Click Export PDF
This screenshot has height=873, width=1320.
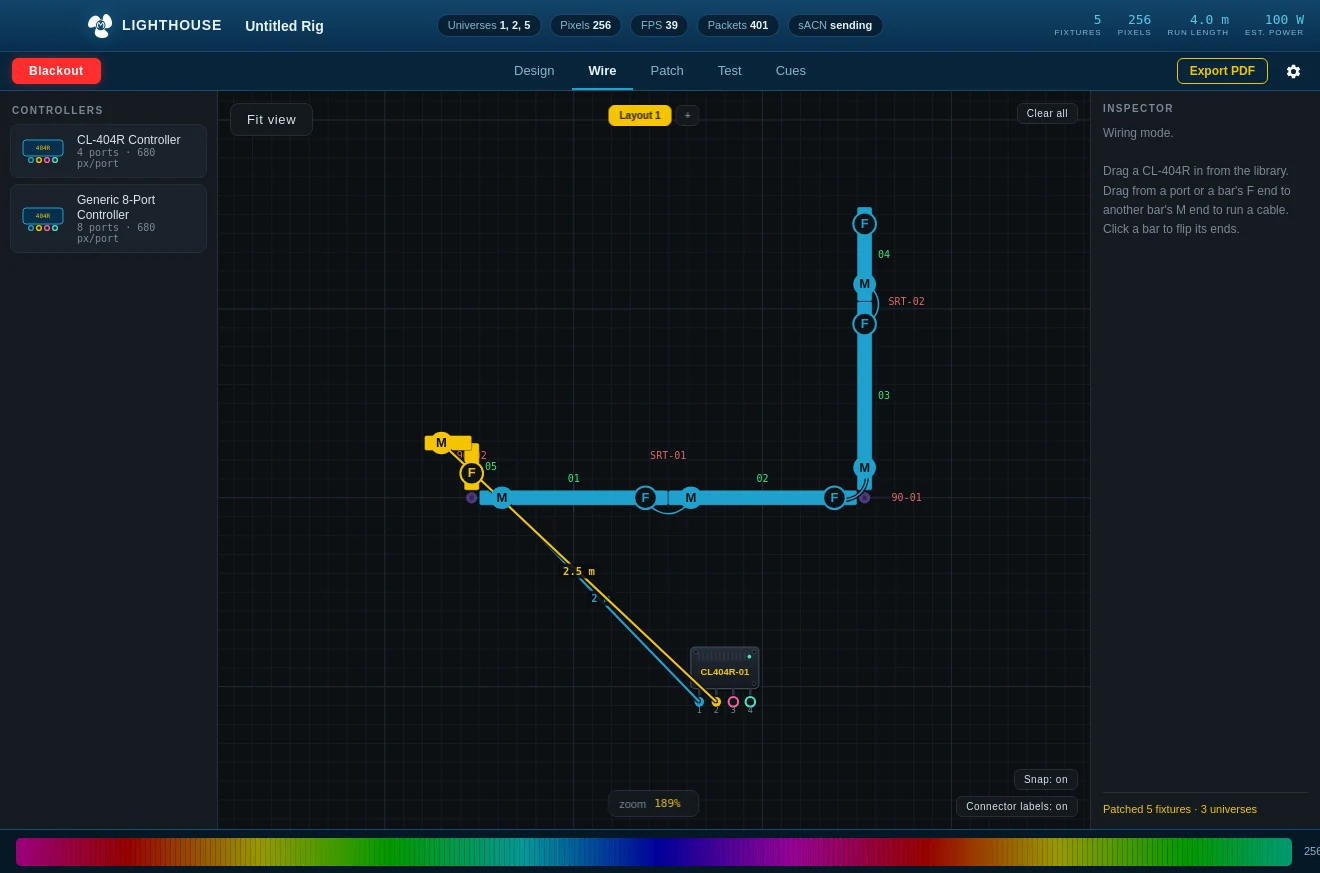pos(1222,71)
